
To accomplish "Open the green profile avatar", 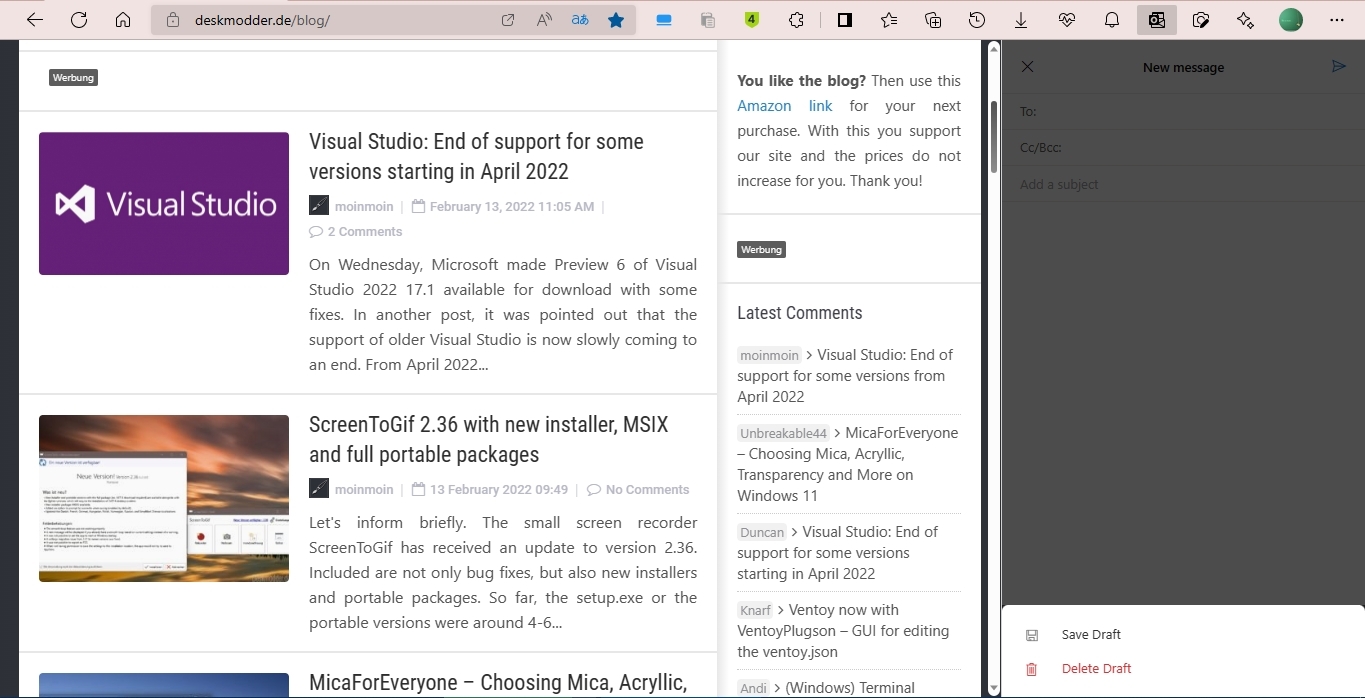I will click(1291, 20).
